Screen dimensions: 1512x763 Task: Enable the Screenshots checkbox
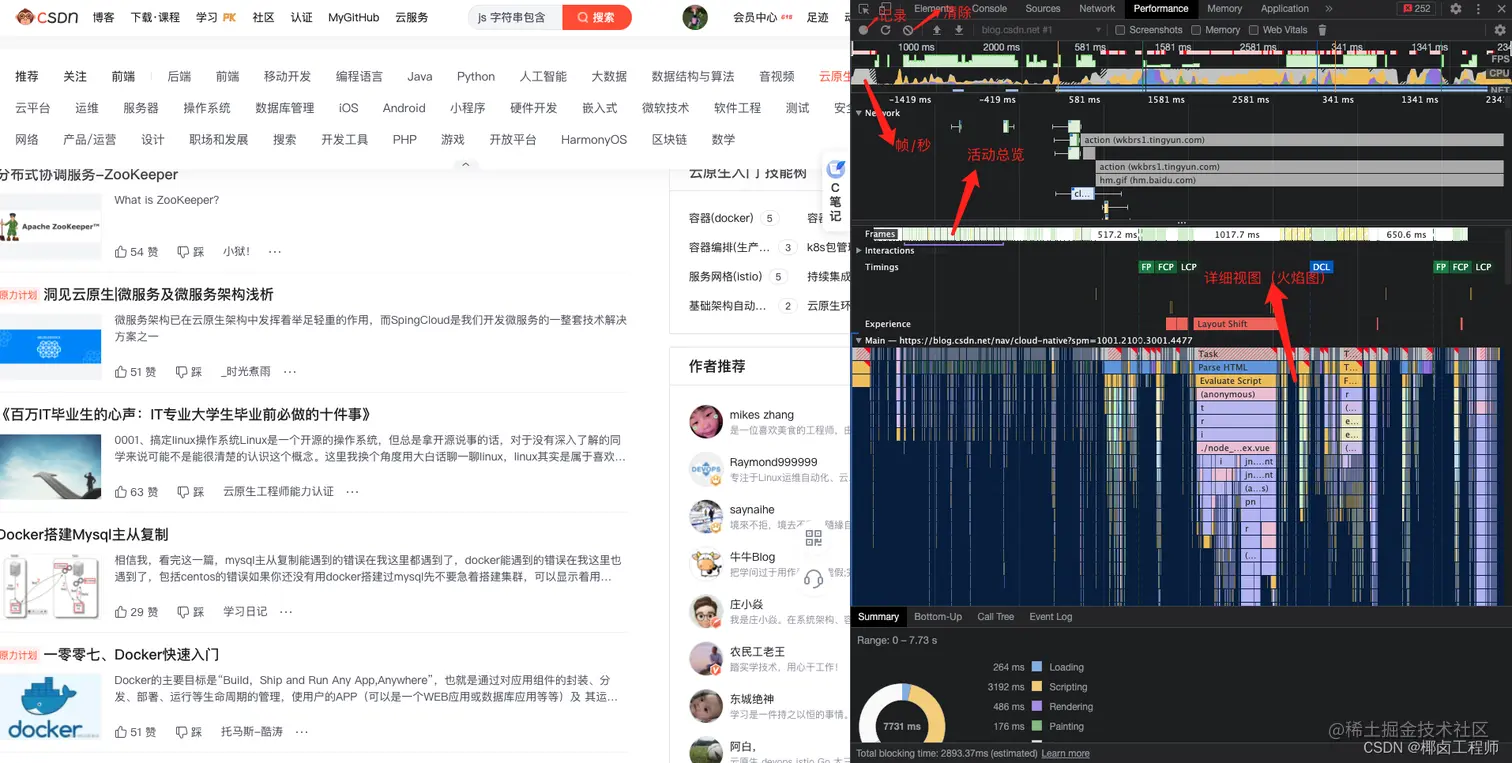pos(1121,30)
